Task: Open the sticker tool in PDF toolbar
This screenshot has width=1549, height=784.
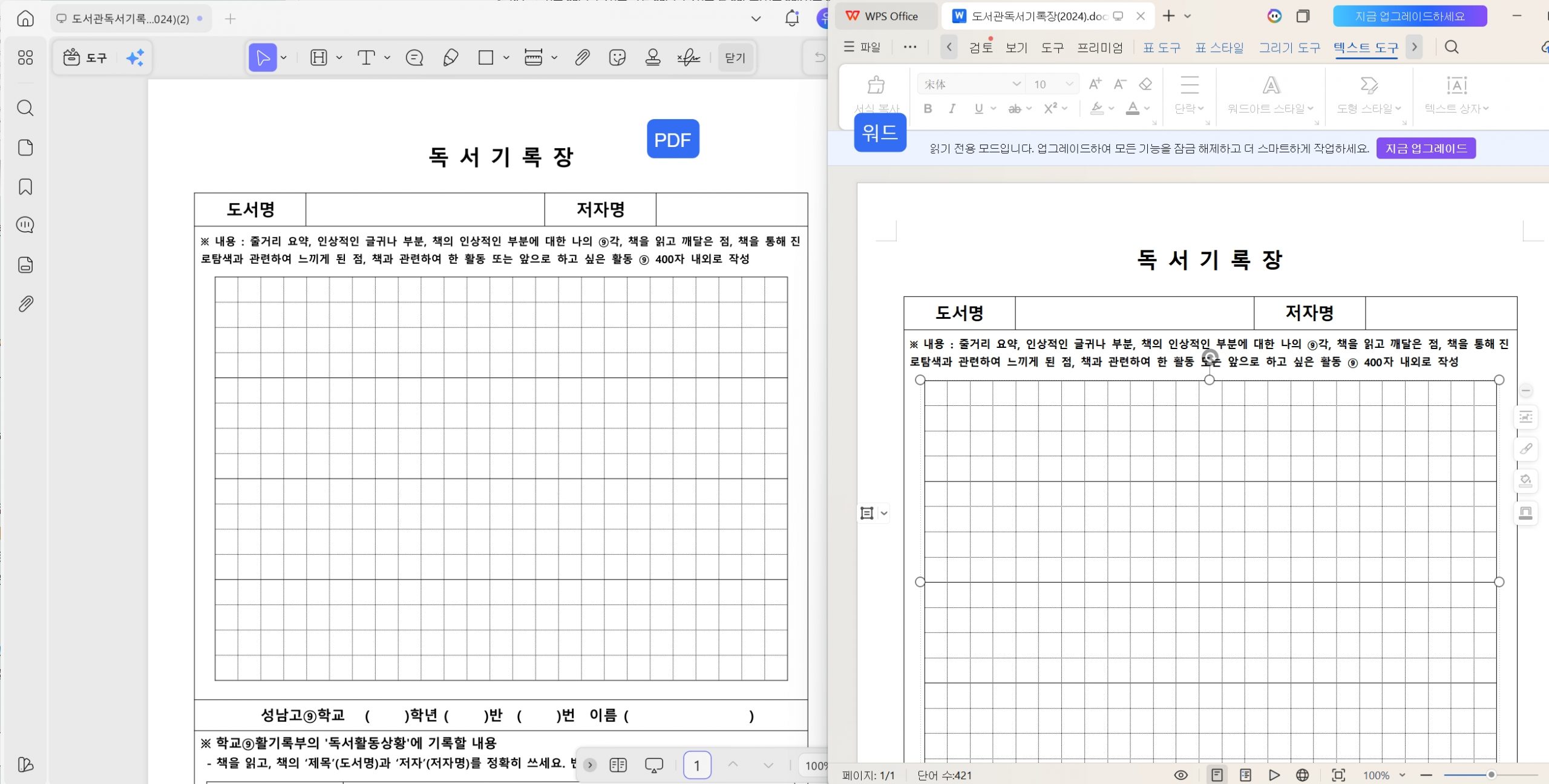Action: 617,57
